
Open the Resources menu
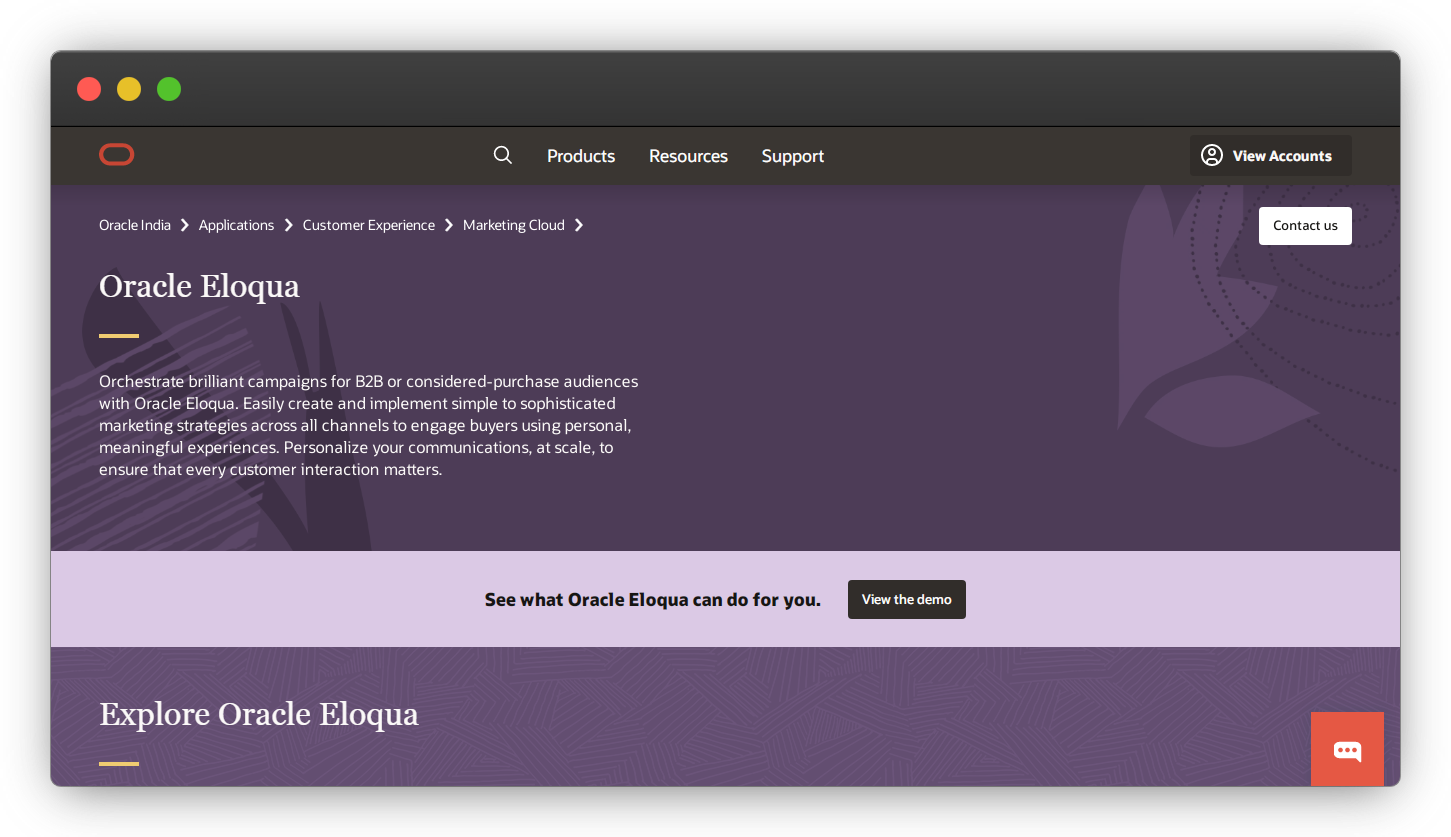[688, 156]
